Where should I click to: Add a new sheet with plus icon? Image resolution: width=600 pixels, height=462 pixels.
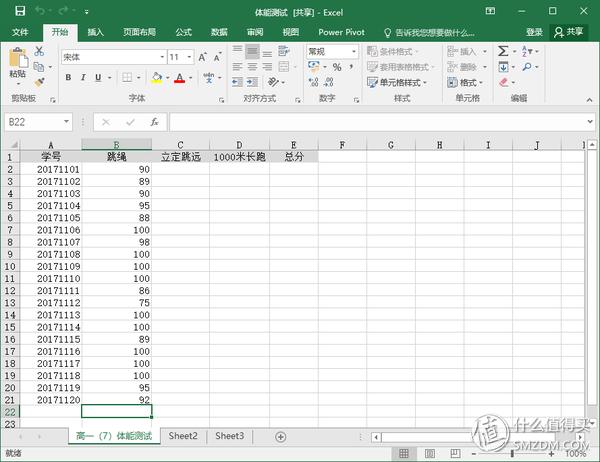[280, 437]
